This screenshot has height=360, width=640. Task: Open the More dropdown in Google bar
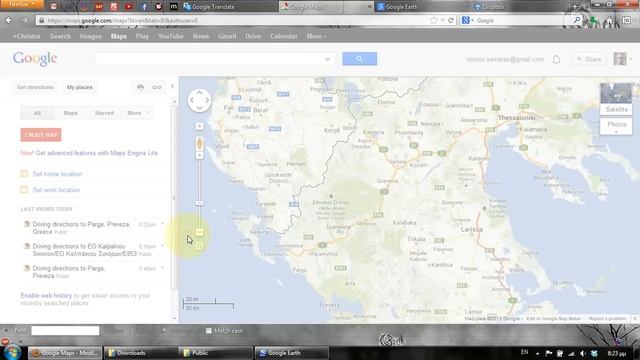[x=316, y=36]
